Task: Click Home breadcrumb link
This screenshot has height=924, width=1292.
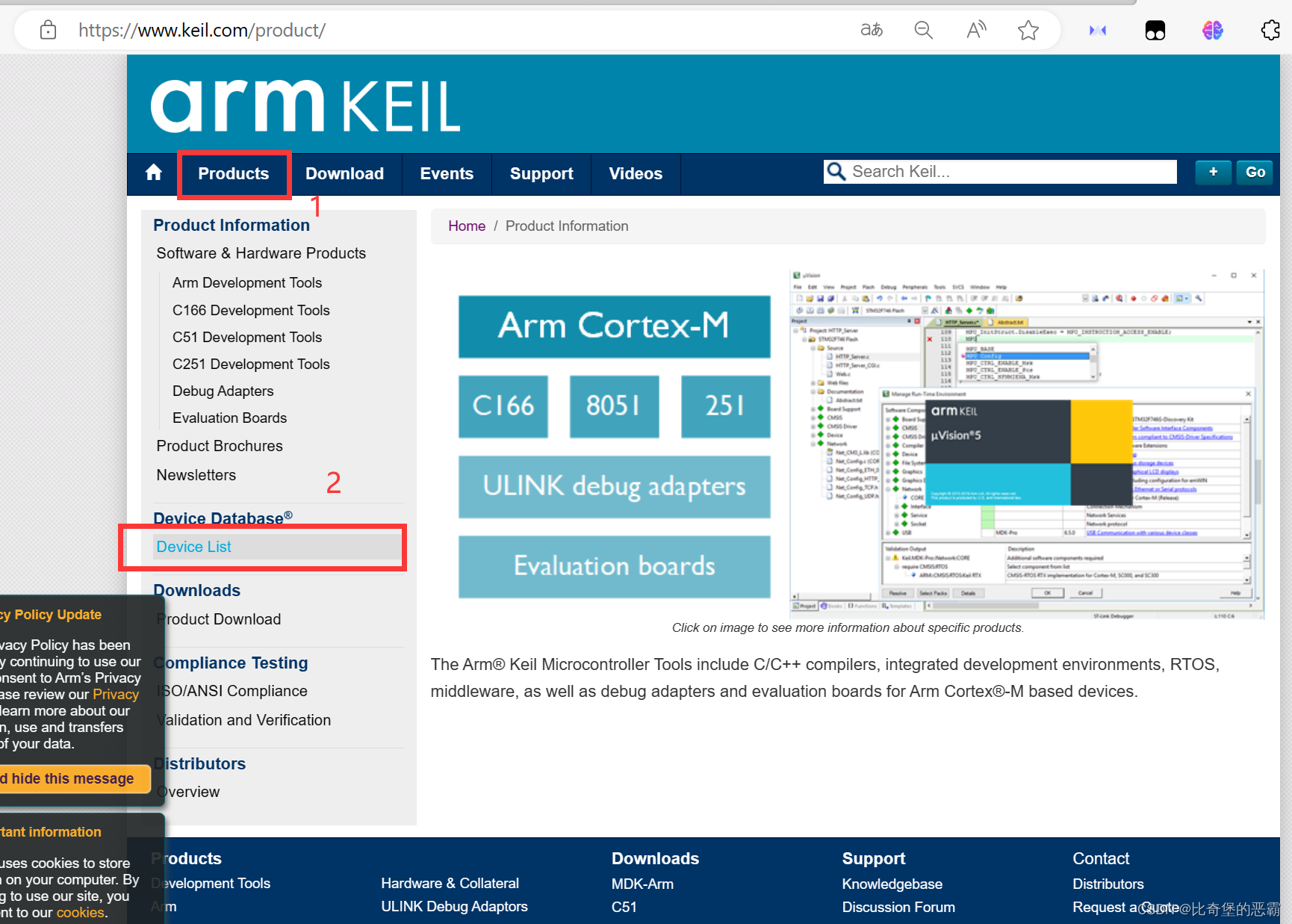Action: tap(467, 226)
